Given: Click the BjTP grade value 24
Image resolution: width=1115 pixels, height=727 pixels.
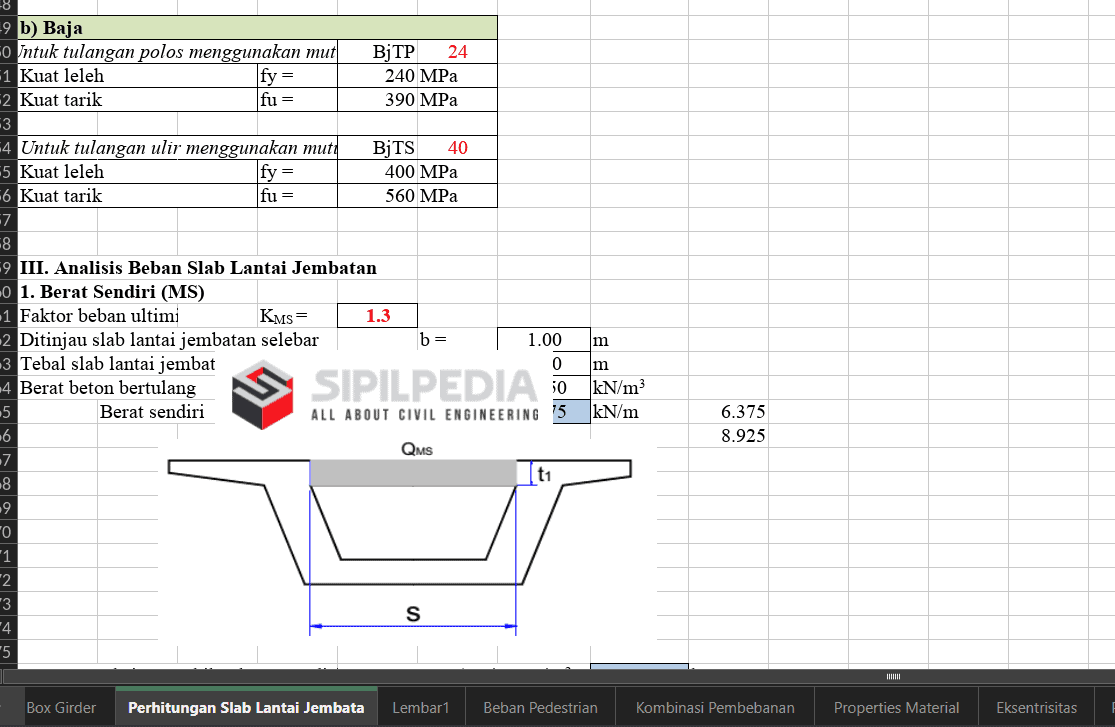Looking at the screenshot, I should [457, 52].
